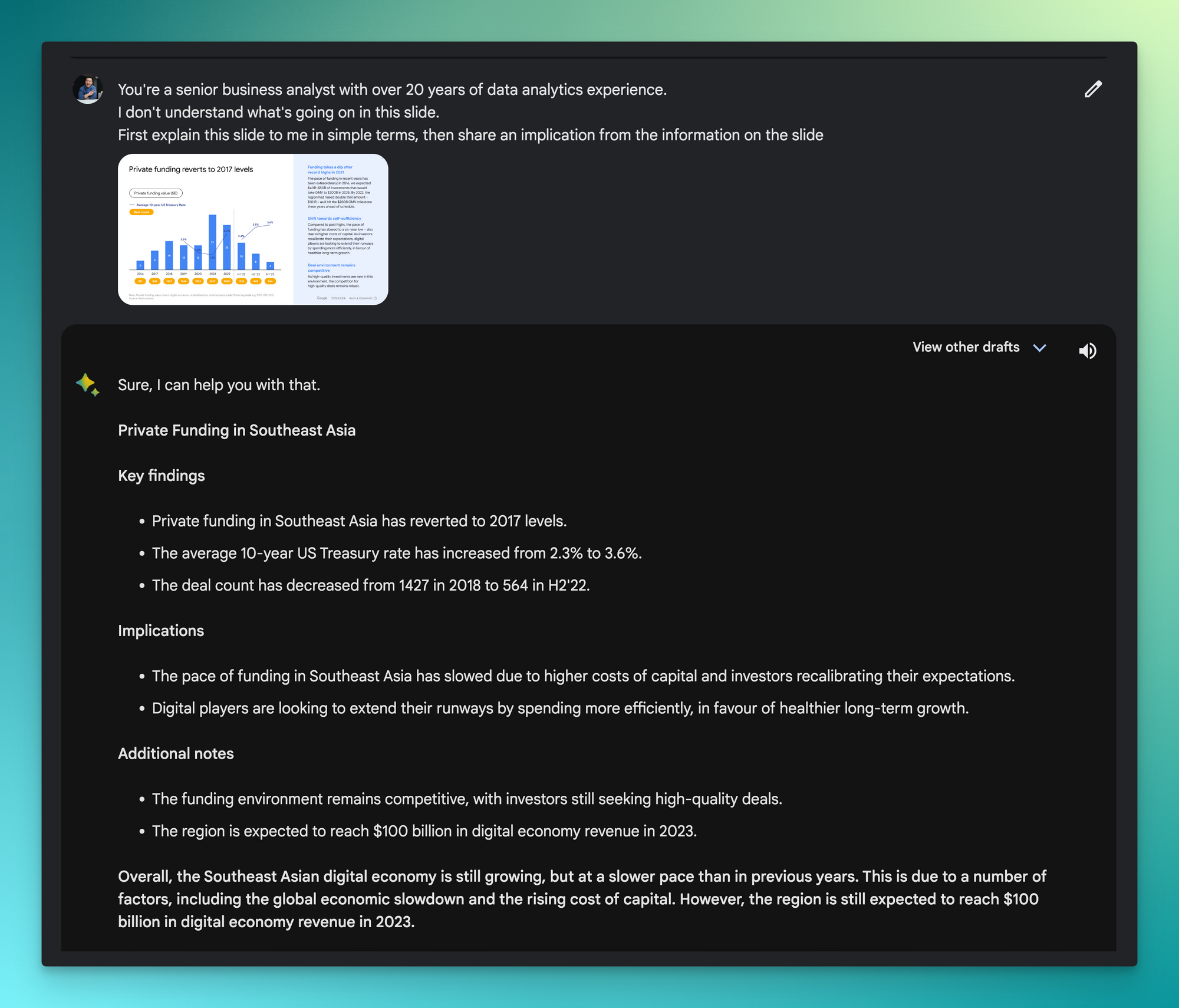Image resolution: width=1179 pixels, height=1008 pixels.
Task: Click the Implications heading
Action: tap(160, 631)
